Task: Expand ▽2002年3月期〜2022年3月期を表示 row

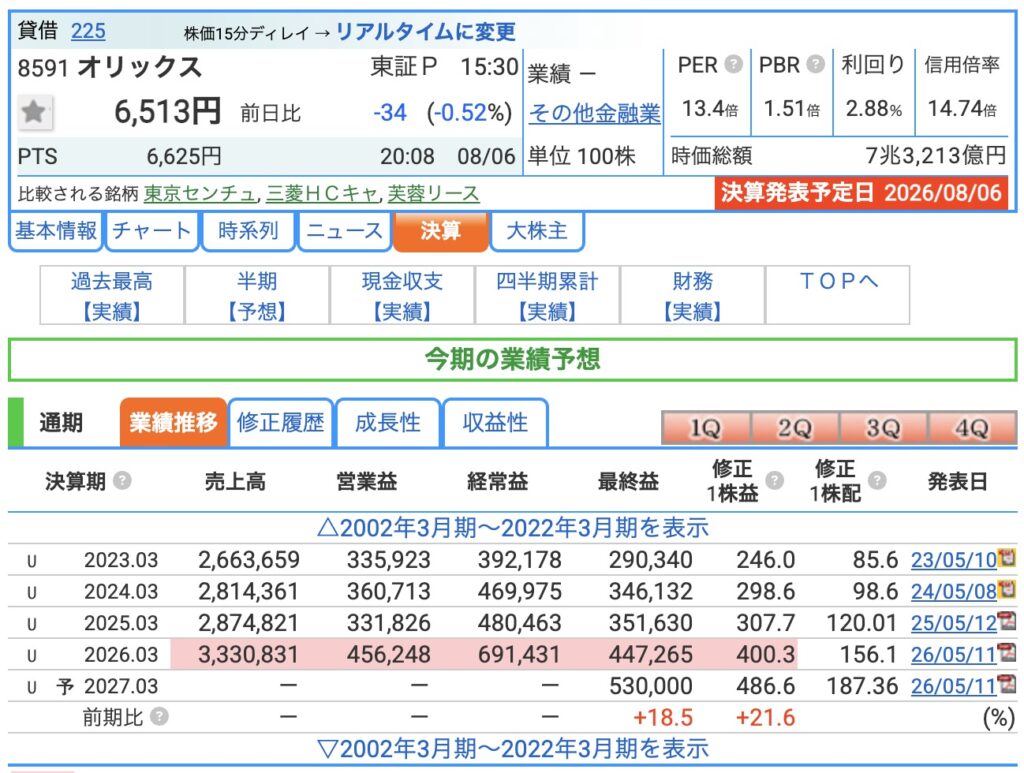Action: [x=513, y=748]
